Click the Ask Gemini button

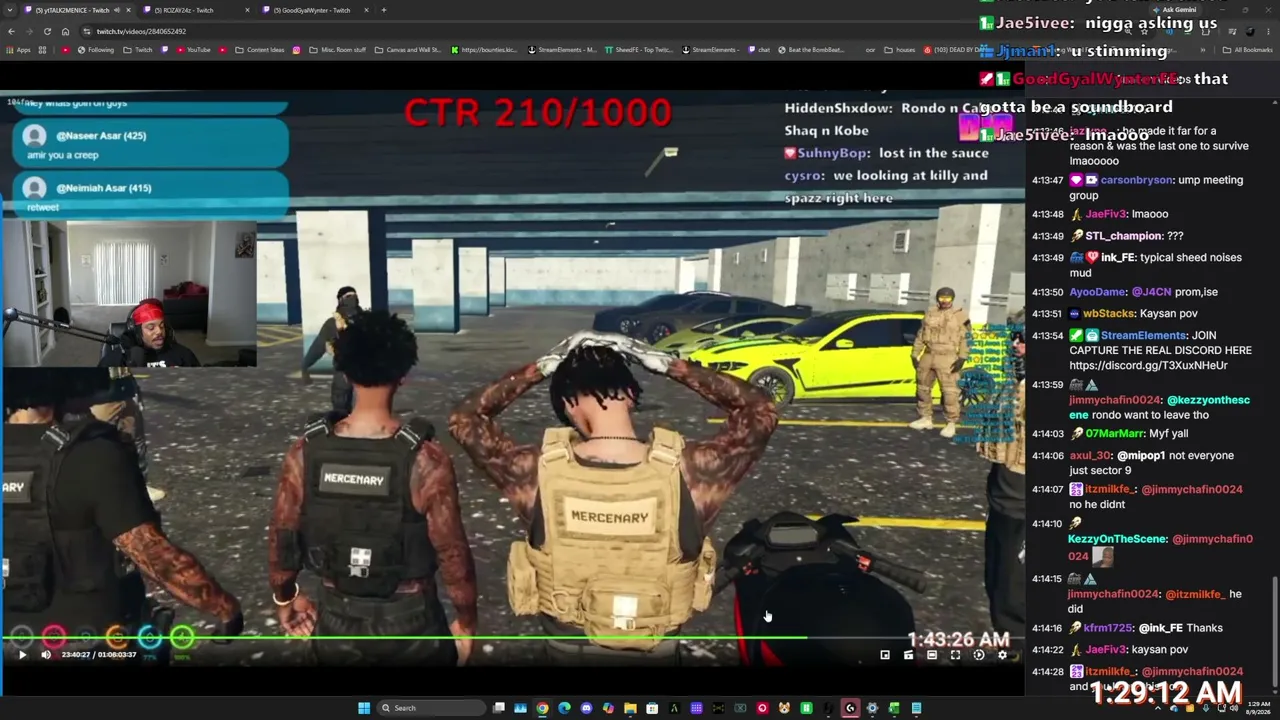point(1173,10)
